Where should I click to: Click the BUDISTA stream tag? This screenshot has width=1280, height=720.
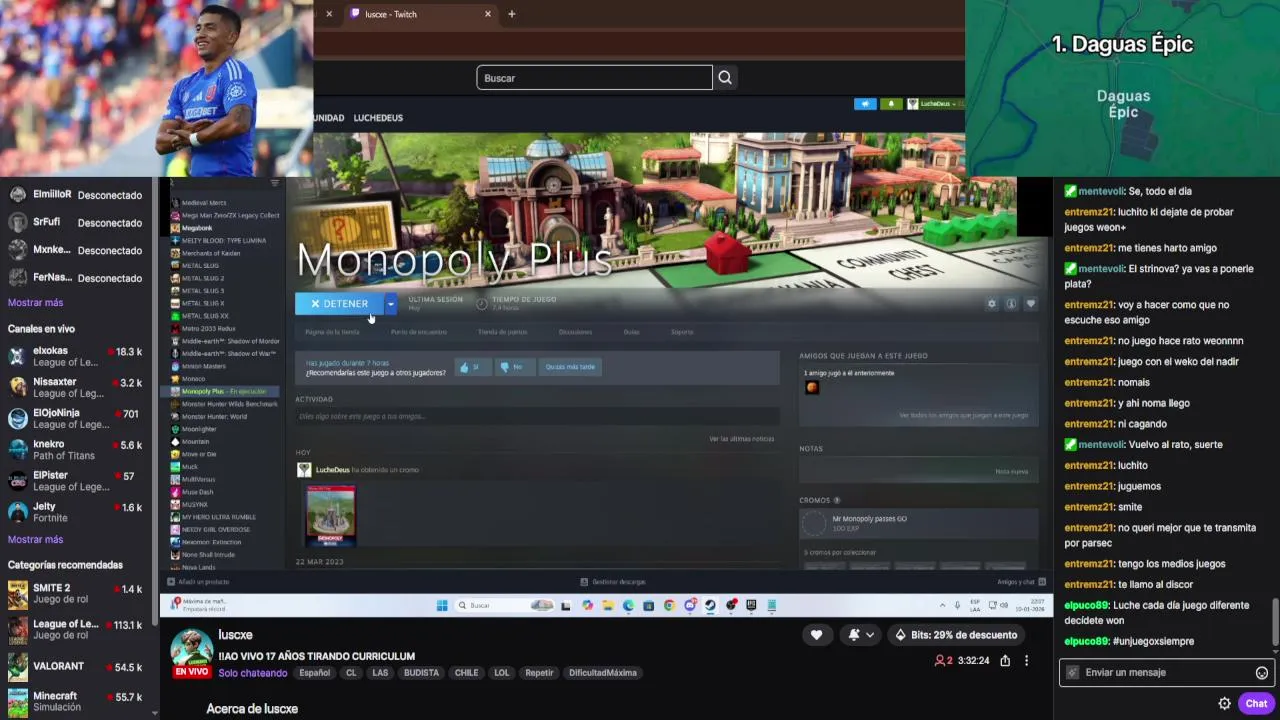click(x=421, y=673)
